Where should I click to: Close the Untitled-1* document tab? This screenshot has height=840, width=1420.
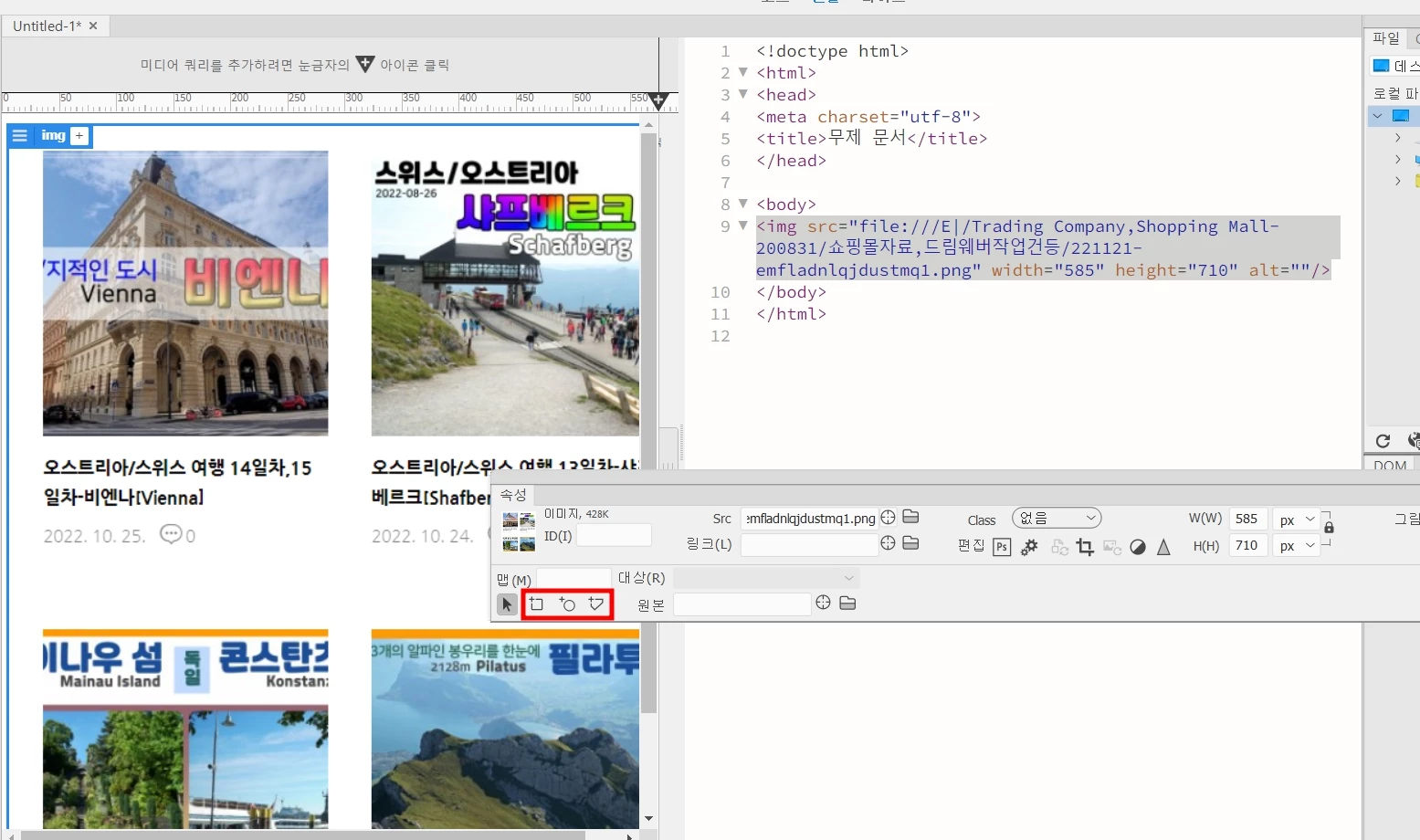click(93, 26)
